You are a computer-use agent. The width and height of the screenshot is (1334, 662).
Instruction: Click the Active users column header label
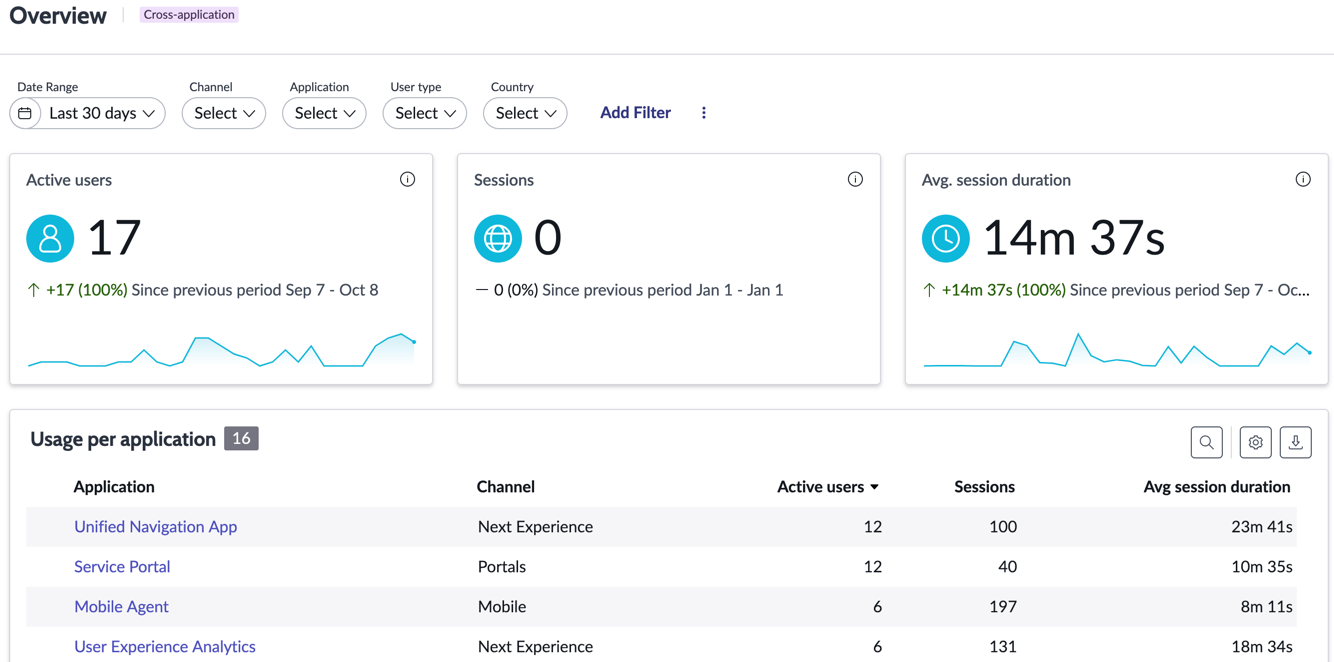(821, 487)
